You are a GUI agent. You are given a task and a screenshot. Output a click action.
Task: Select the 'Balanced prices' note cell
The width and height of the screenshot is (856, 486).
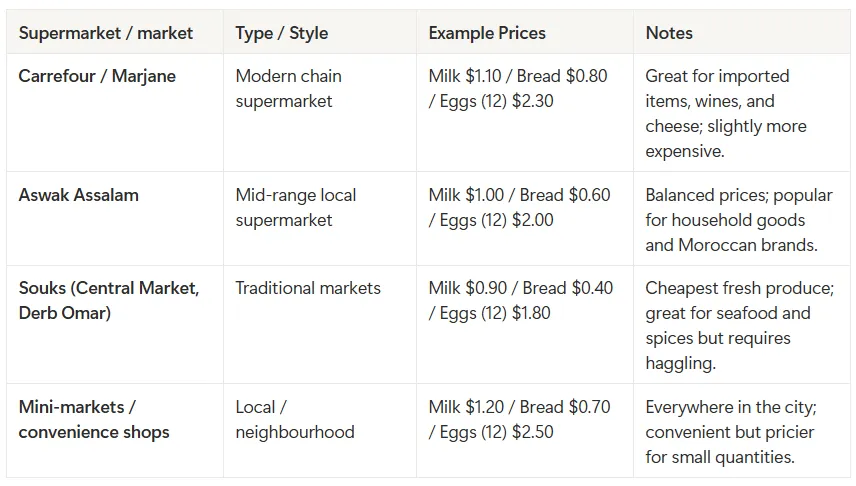(739, 220)
